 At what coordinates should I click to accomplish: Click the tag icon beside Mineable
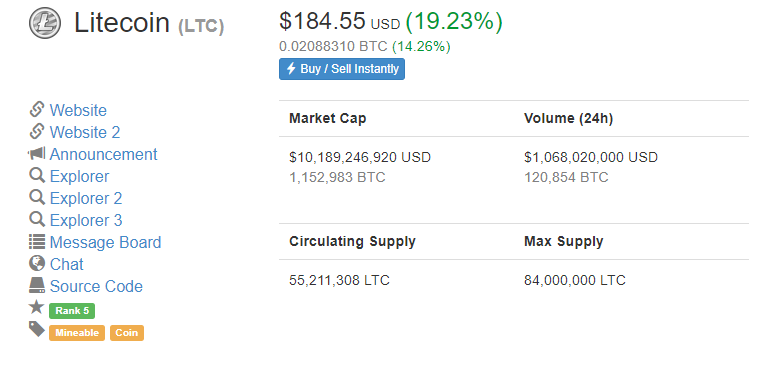click(37, 329)
